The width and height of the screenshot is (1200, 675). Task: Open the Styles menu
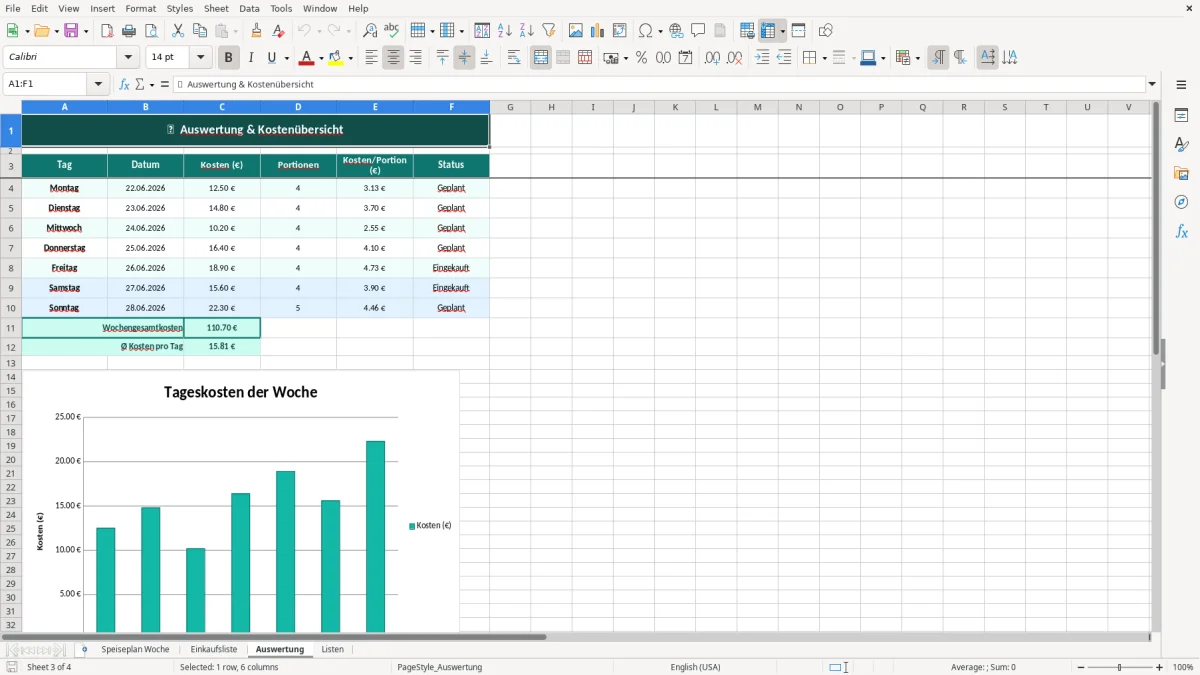pyautogui.click(x=180, y=8)
